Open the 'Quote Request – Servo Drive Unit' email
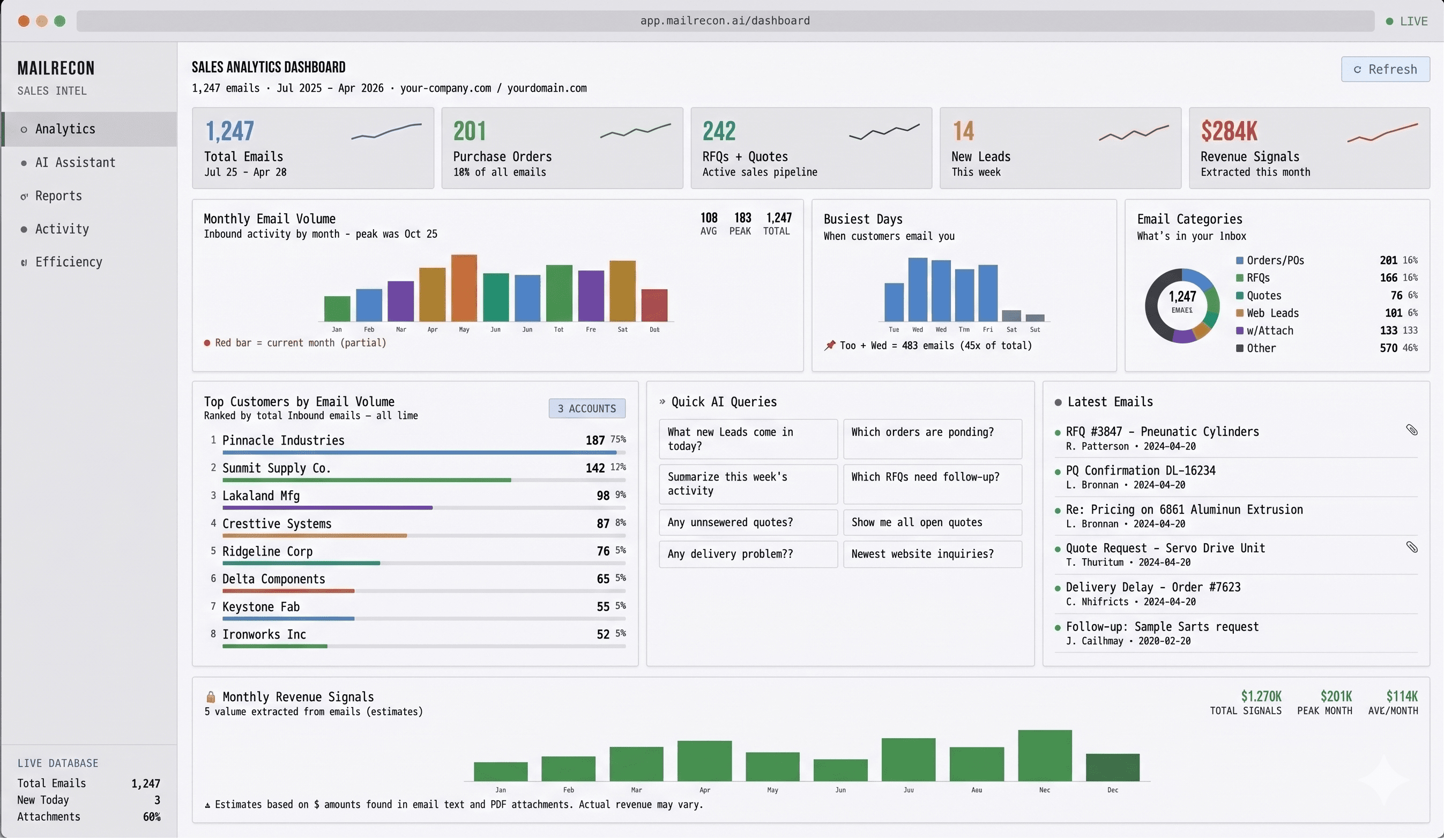This screenshot has width=1444, height=840. point(1235,556)
